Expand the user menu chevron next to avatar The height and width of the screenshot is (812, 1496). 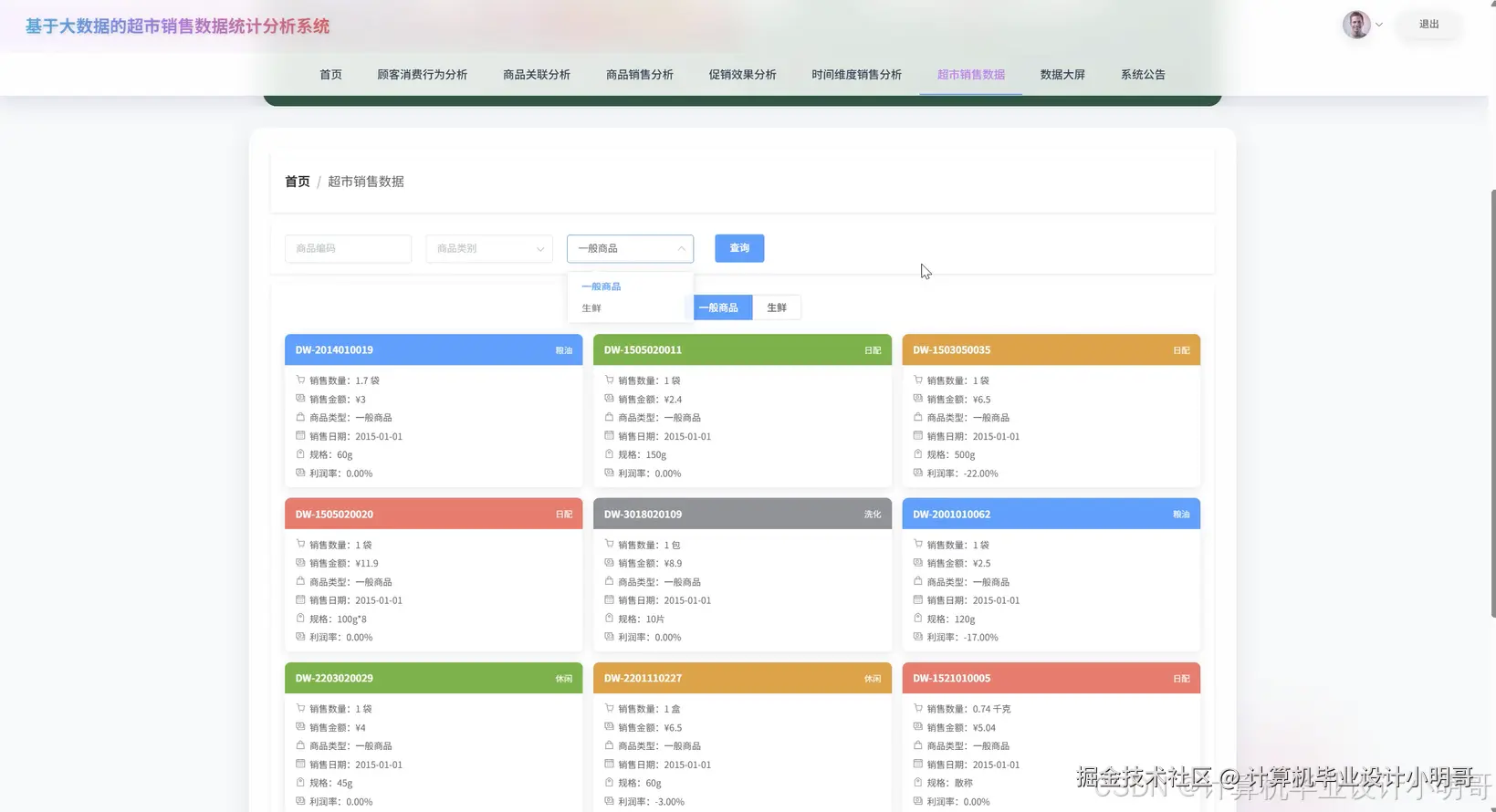1379,25
